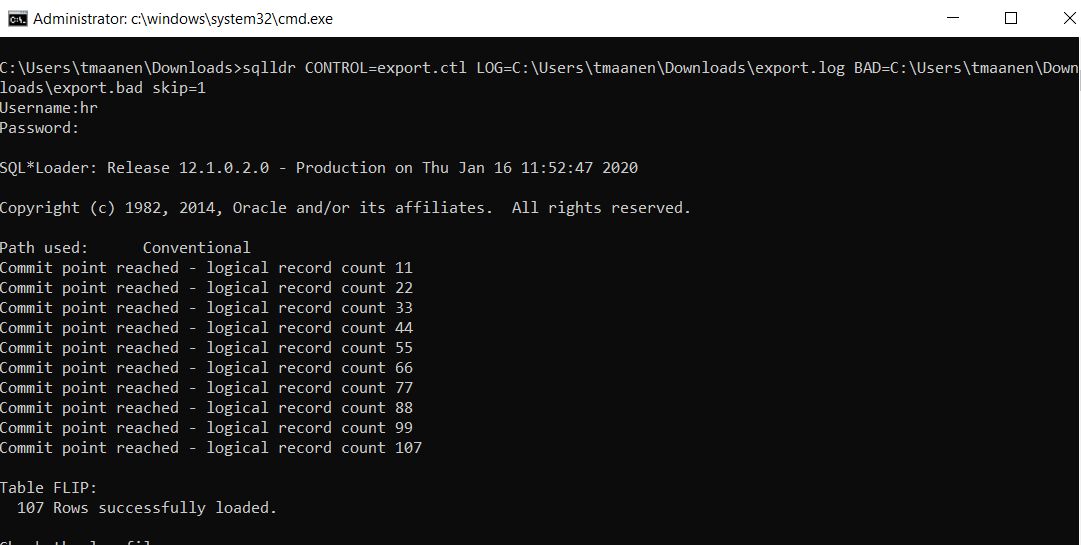Click the 'Table FLIP:' text

coord(49,488)
